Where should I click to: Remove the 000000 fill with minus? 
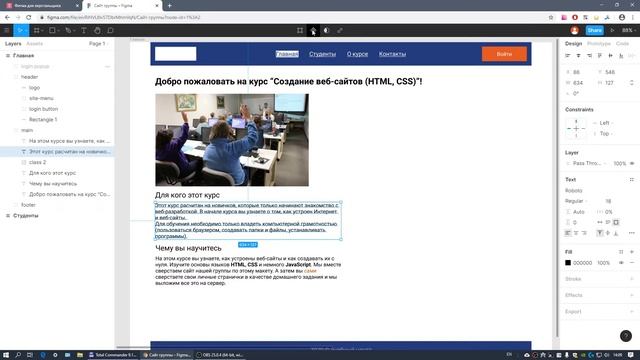(x=631, y=263)
